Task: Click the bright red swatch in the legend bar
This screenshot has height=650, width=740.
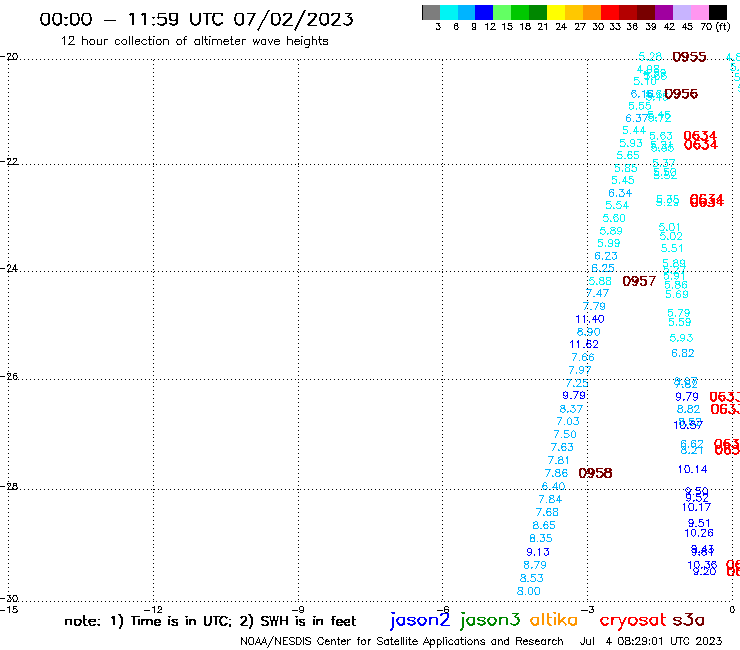Action: pyautogui.click(x=610, y=12)
